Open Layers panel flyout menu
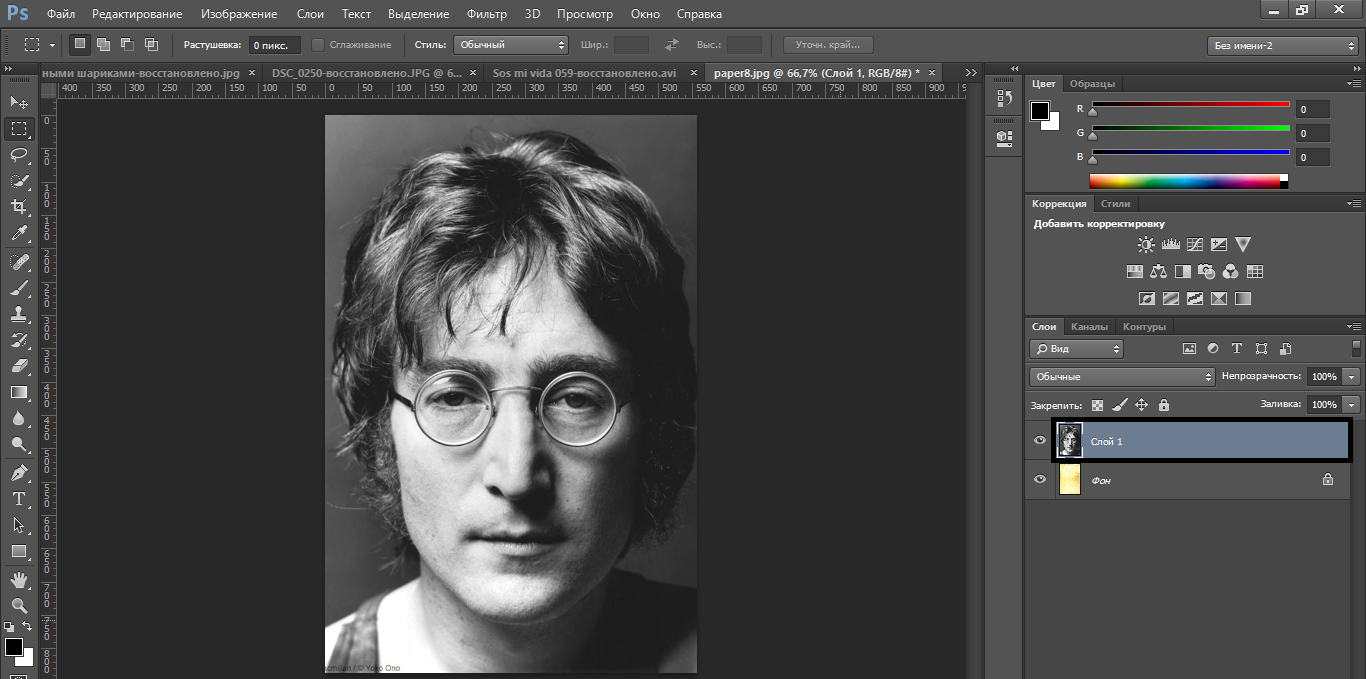The width and height of the screenshot is (1366, 679). (1354, 327)
